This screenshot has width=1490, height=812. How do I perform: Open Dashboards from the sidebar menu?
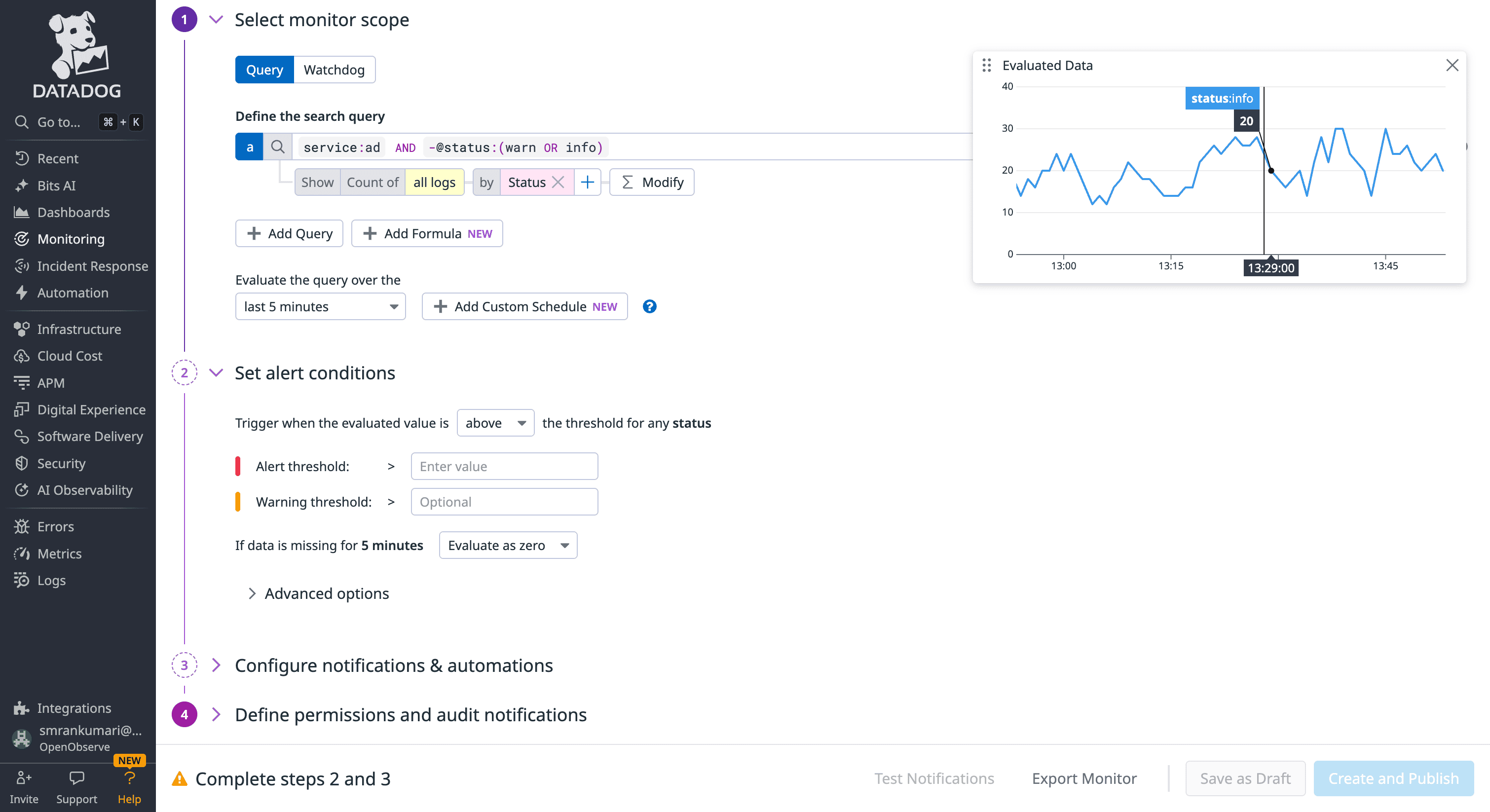[x=73, y=212]
